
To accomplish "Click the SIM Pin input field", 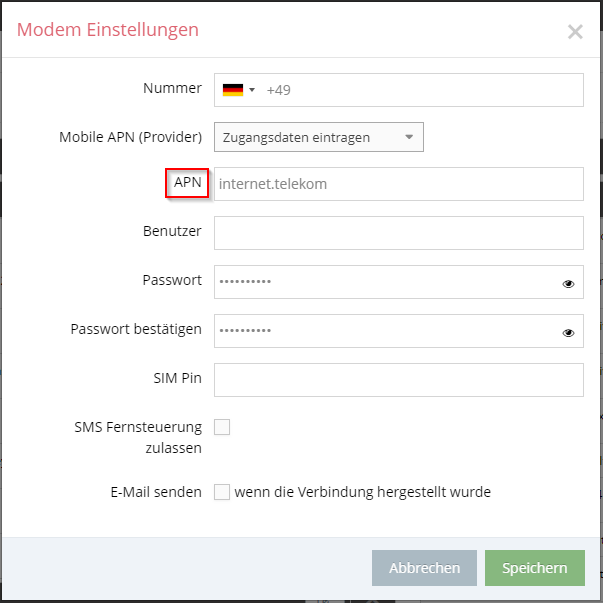I will click(x=399, y=380).
